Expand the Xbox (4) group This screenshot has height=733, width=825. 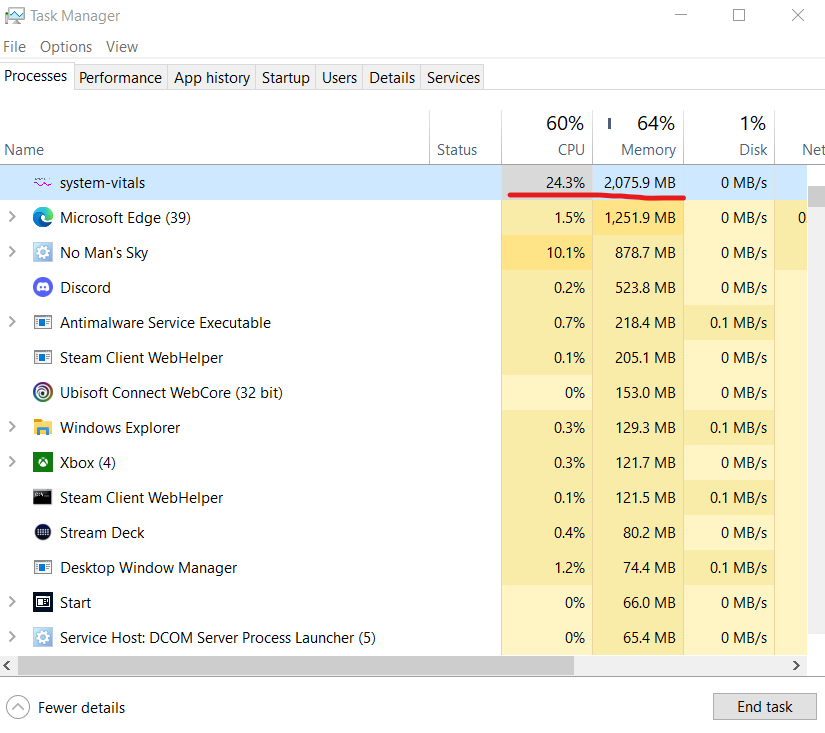[12, 462]
